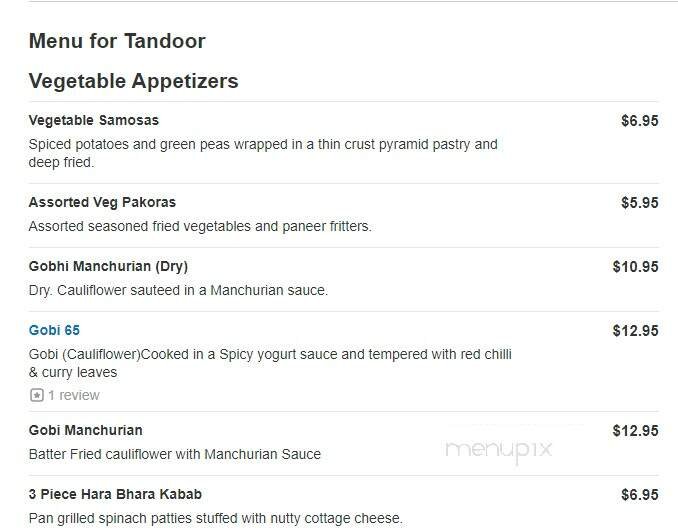Click the Hara Bhara Kabab $6.95 price
Viewport: 678px width, 532px height.
point(639,494)
